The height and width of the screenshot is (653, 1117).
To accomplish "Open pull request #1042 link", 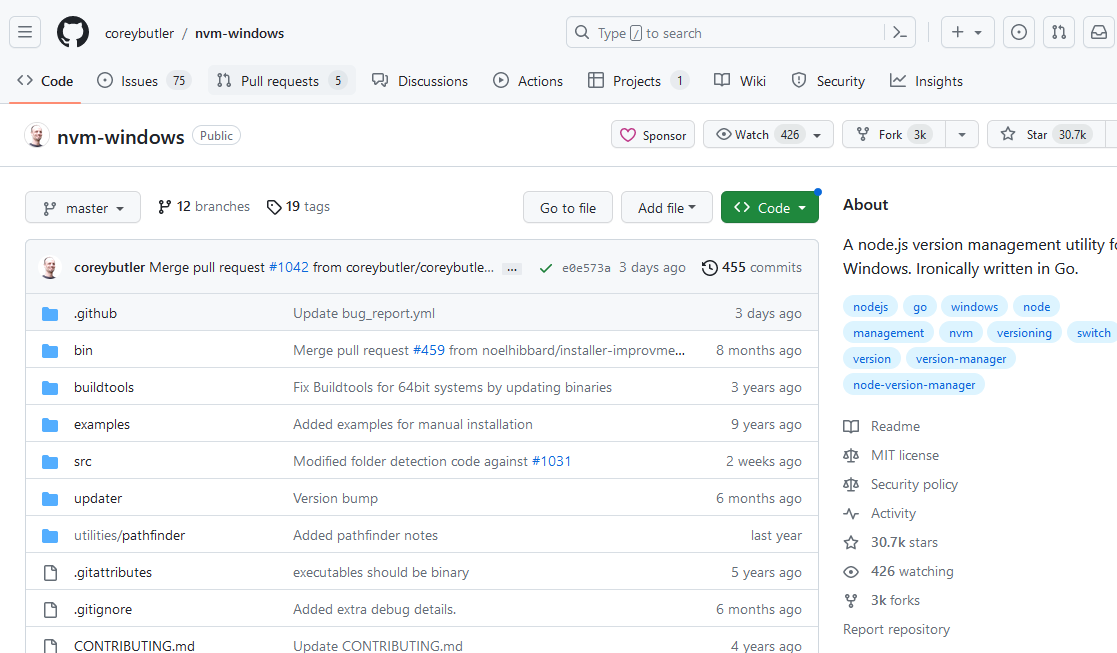I will pos(289,268).
